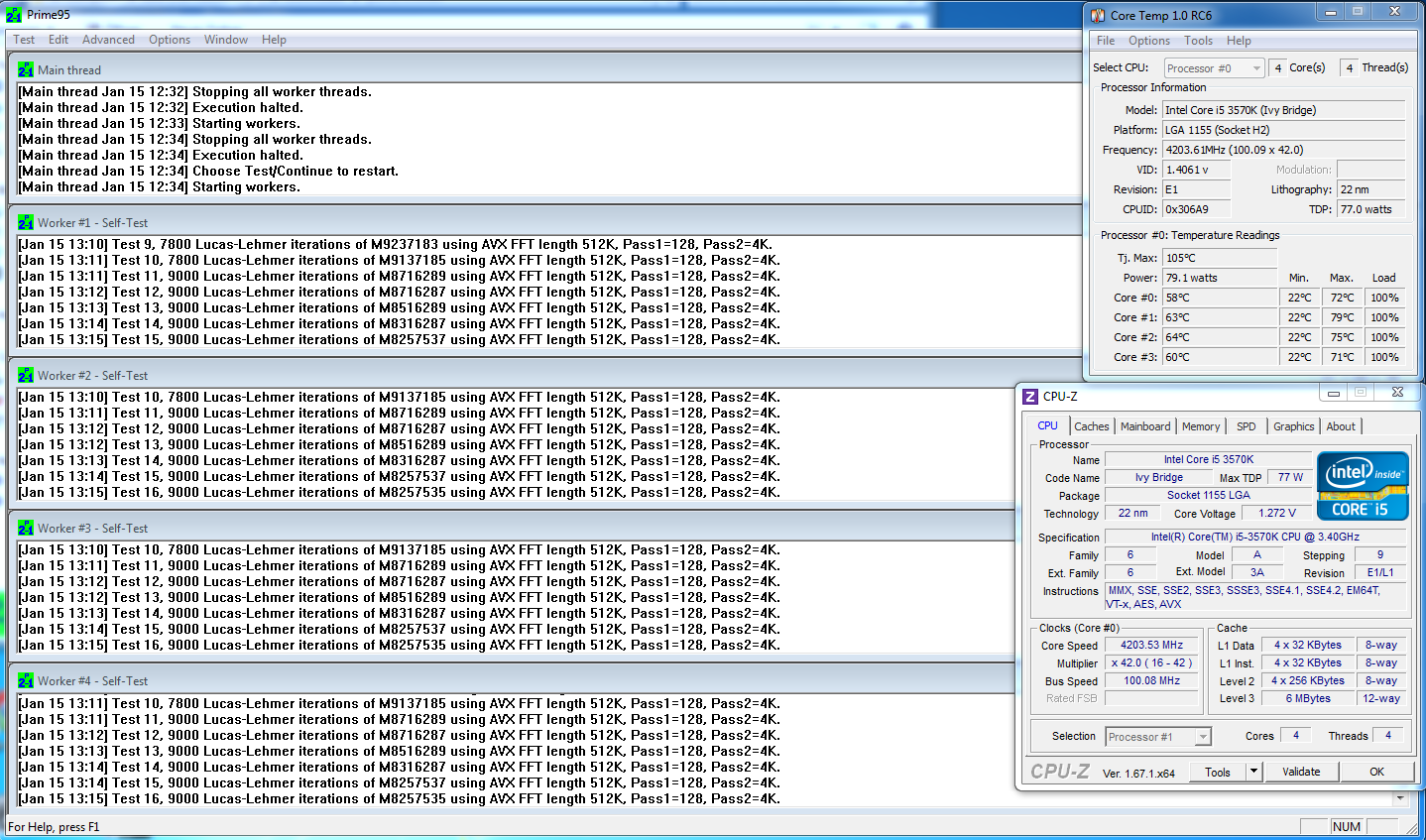This screenshot has width=1426, height=840.
Task: Click the Code Name Ivy Bridge value
Action: (1159, 477)
